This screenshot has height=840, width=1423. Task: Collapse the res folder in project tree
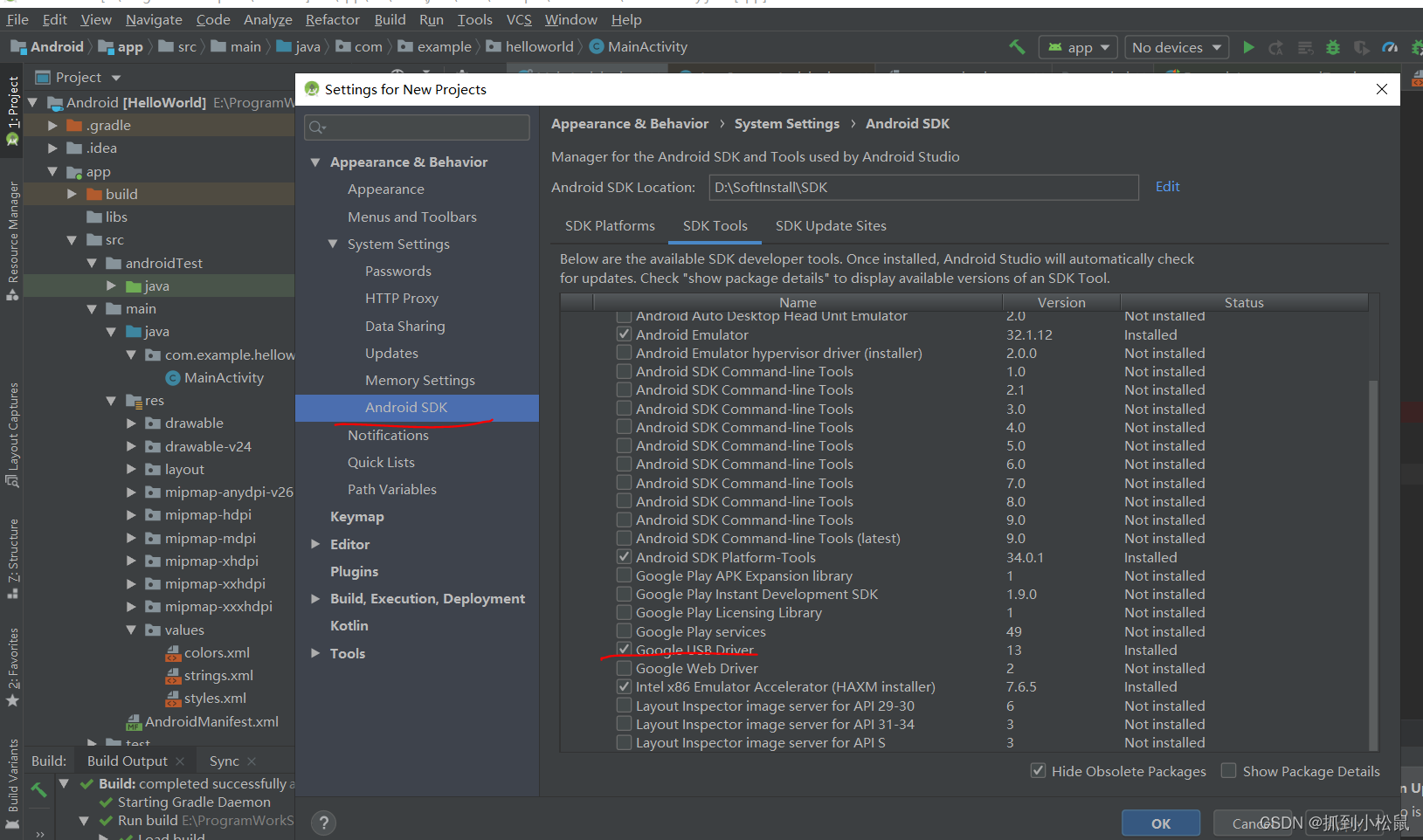click(x=111, y=400)
